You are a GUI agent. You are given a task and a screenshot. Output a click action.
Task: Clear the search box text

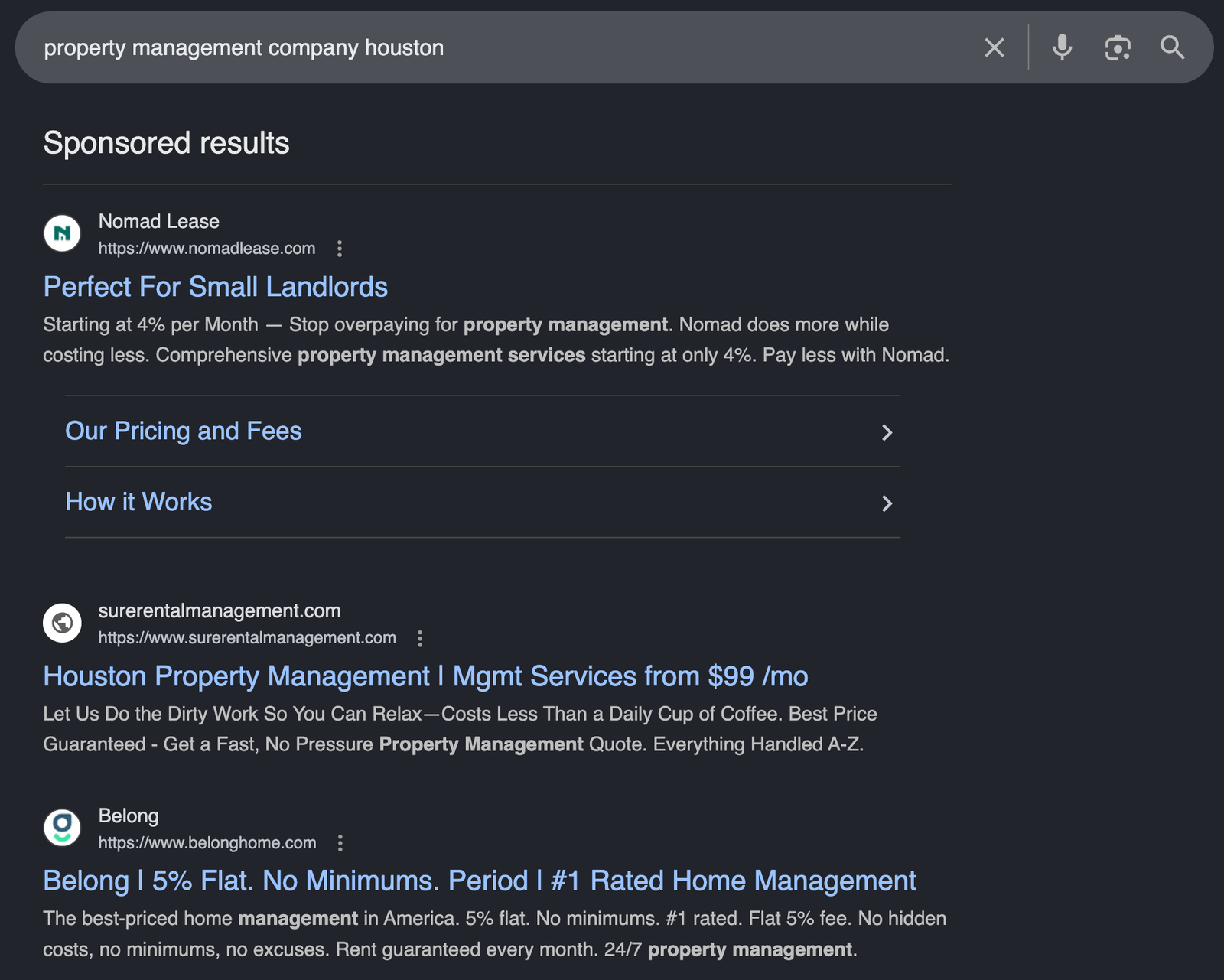[994, 47]
